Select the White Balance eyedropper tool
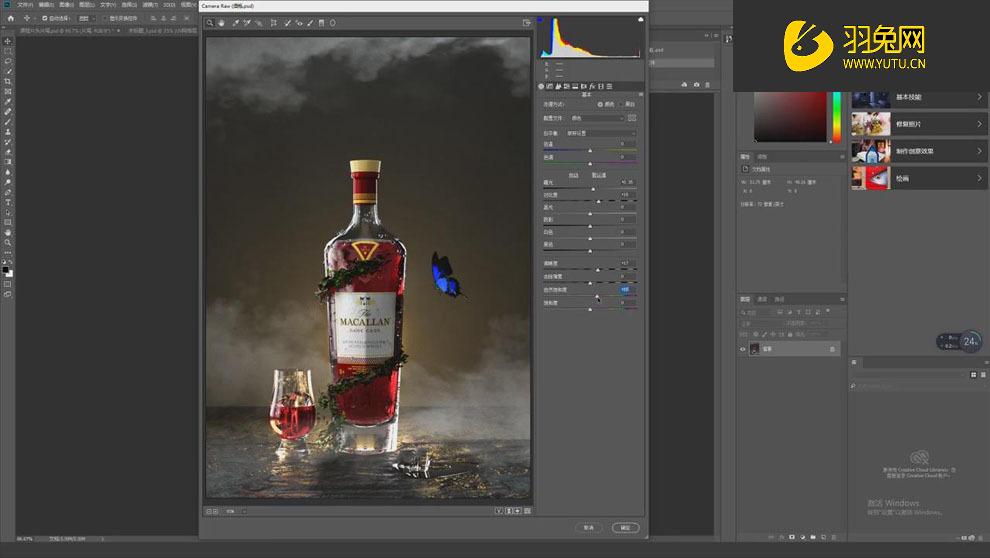 (x=236, y=23)
